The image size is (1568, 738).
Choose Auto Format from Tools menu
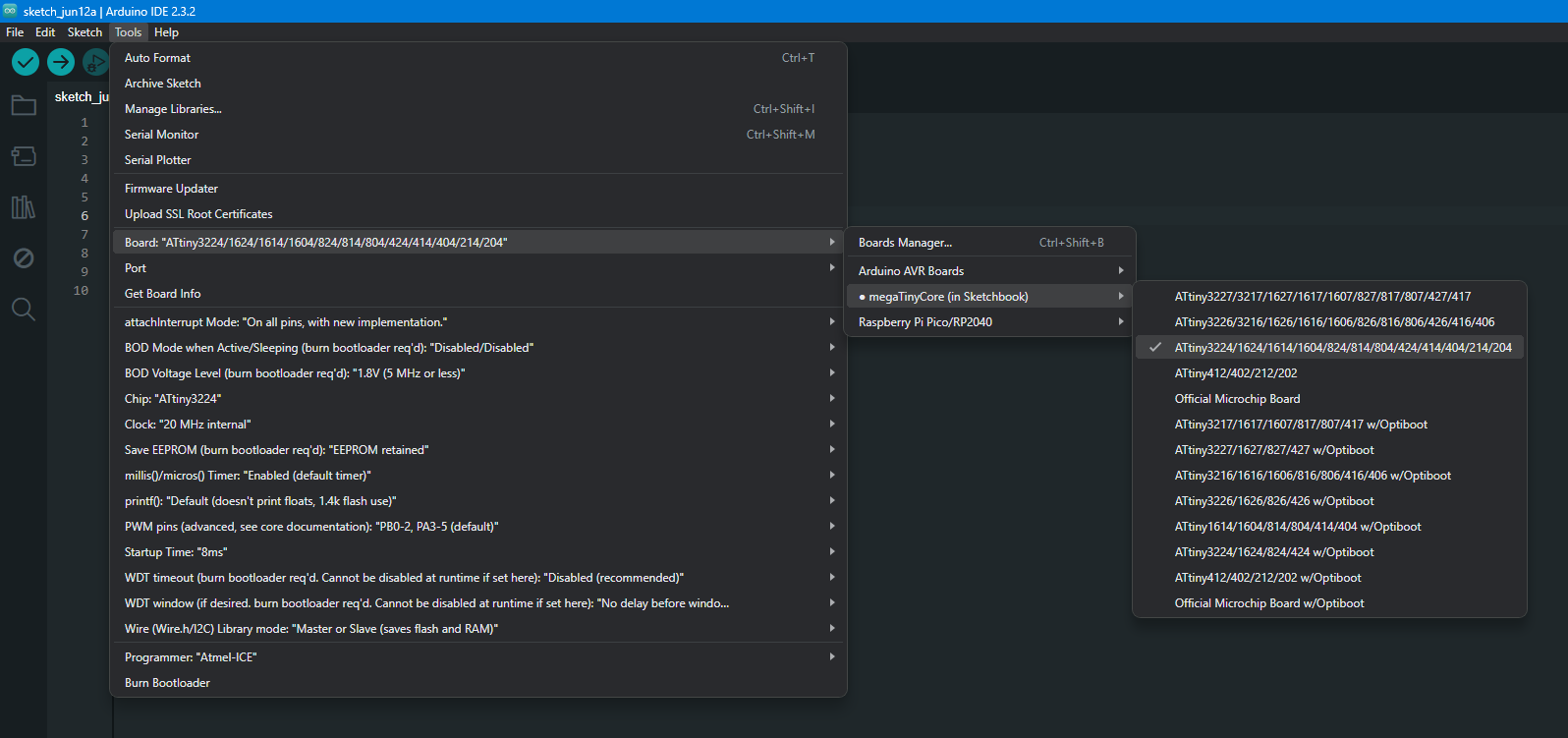(x=478, y=58)
